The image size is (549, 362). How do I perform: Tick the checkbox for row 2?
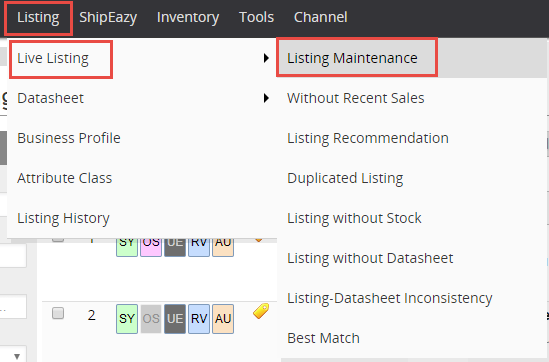[58, 313]
